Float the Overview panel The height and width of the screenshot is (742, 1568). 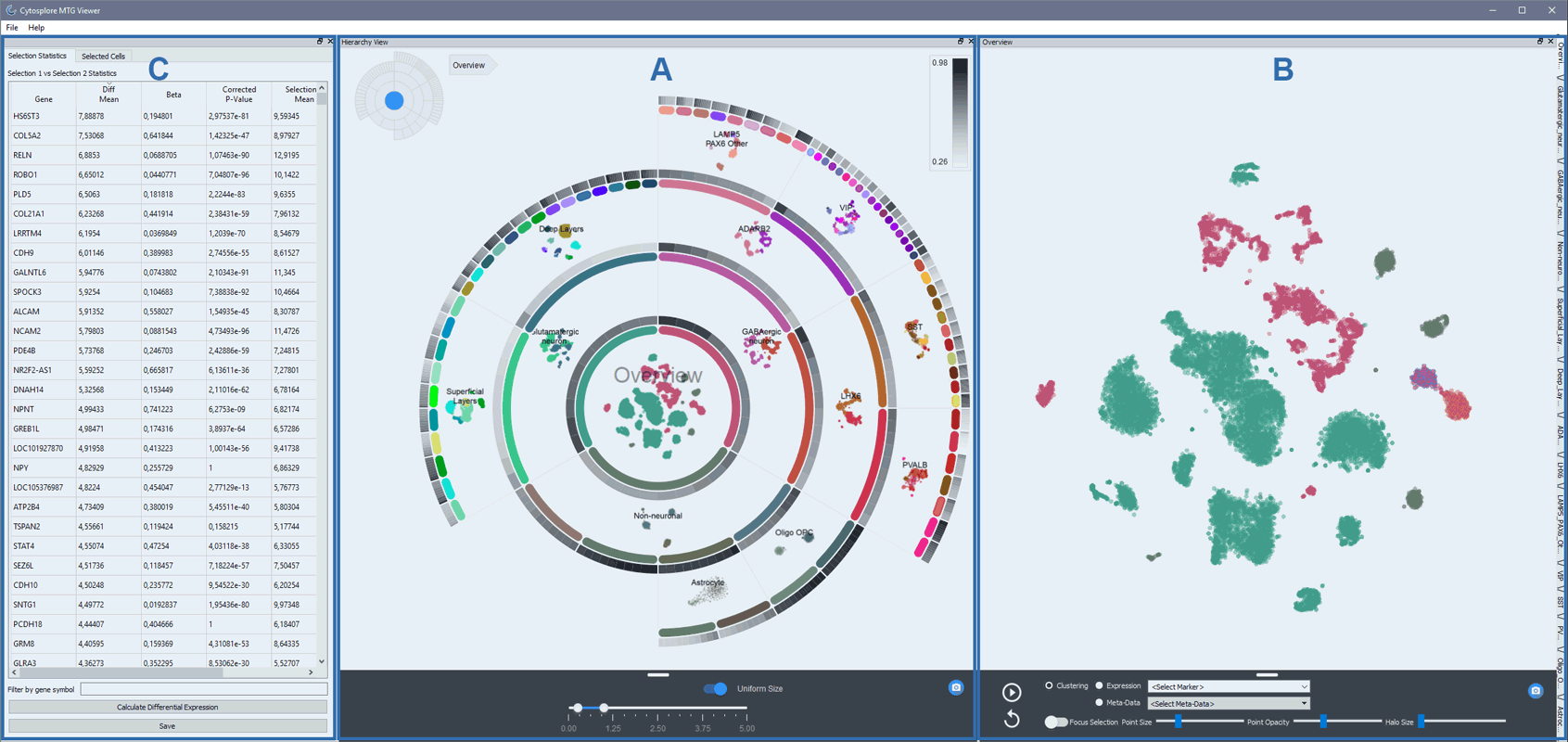pyautogui.click(x=1540, y=42)
